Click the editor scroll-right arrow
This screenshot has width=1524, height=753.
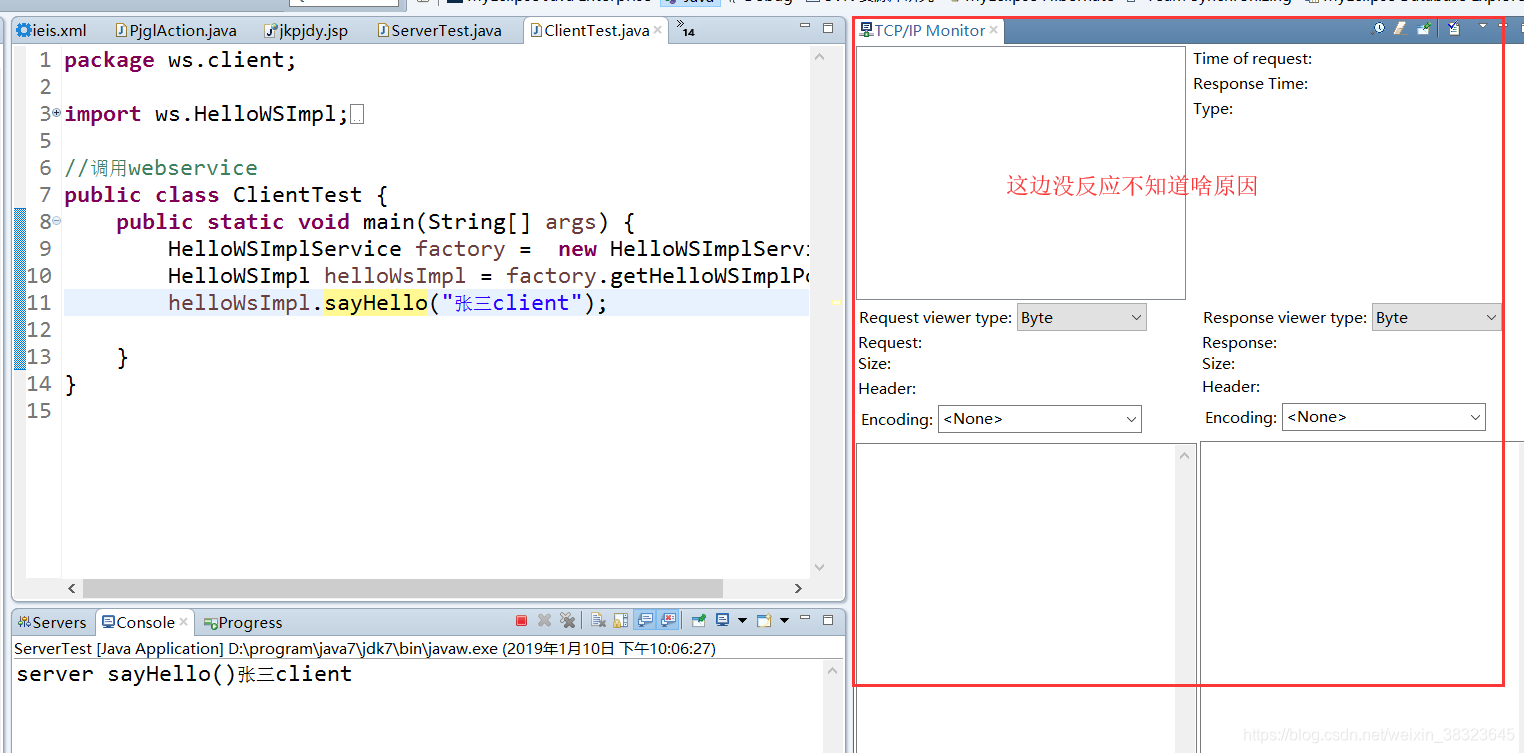tap(797, 588)
